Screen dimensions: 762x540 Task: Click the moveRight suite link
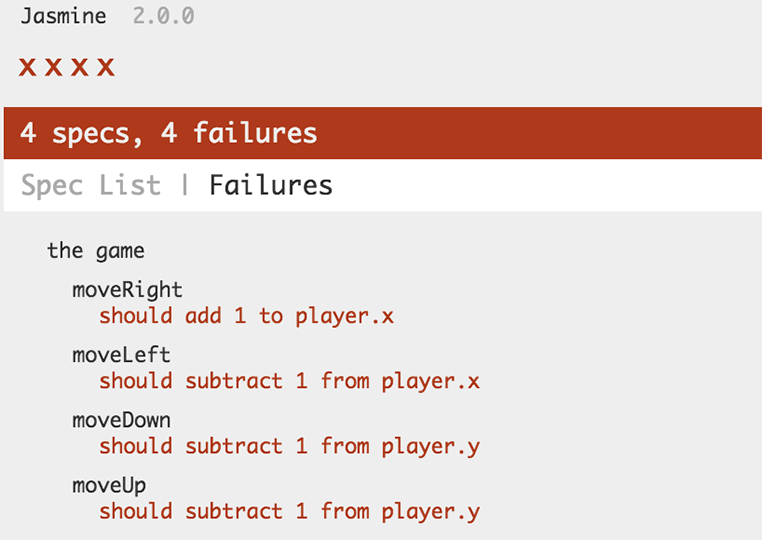tap(127, 290)
